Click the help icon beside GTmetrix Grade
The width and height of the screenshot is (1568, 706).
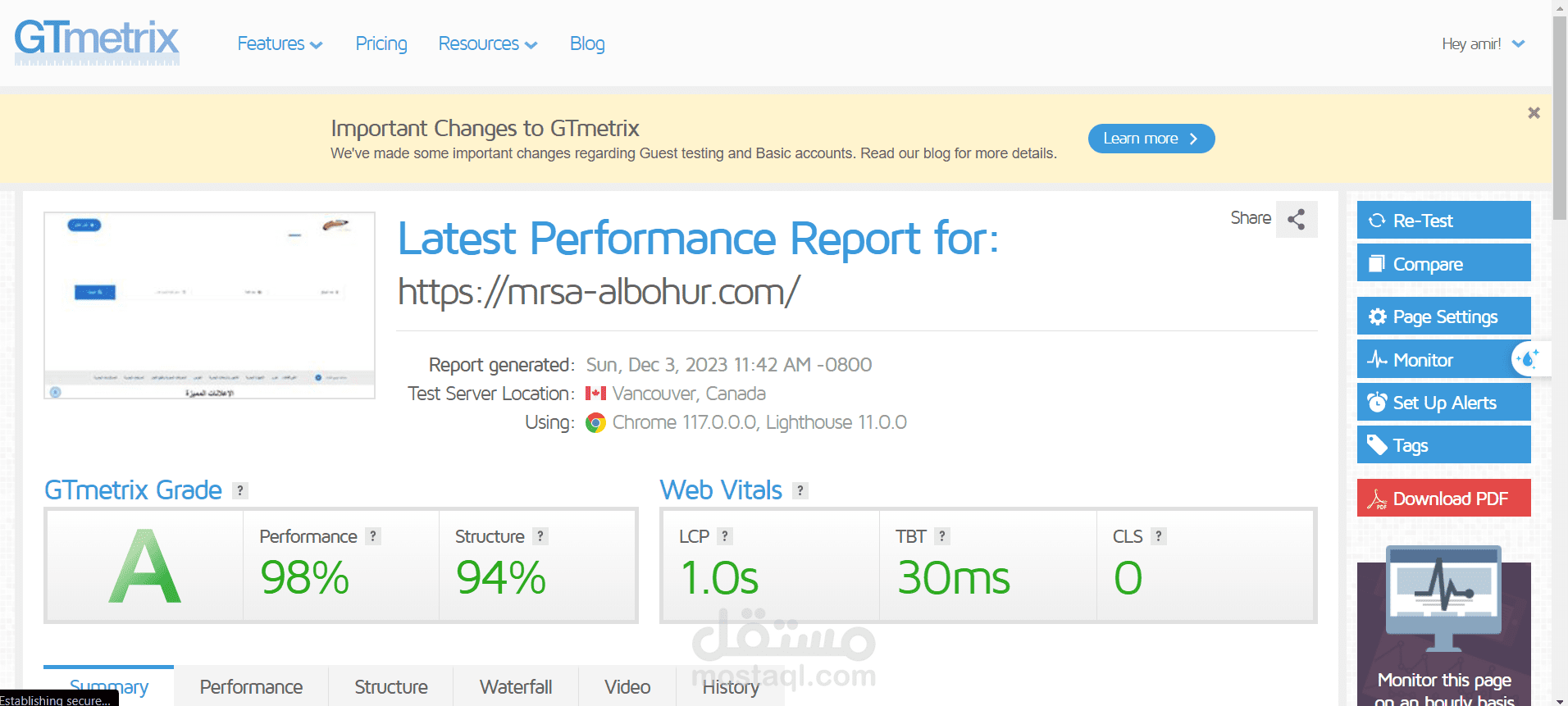239,490
